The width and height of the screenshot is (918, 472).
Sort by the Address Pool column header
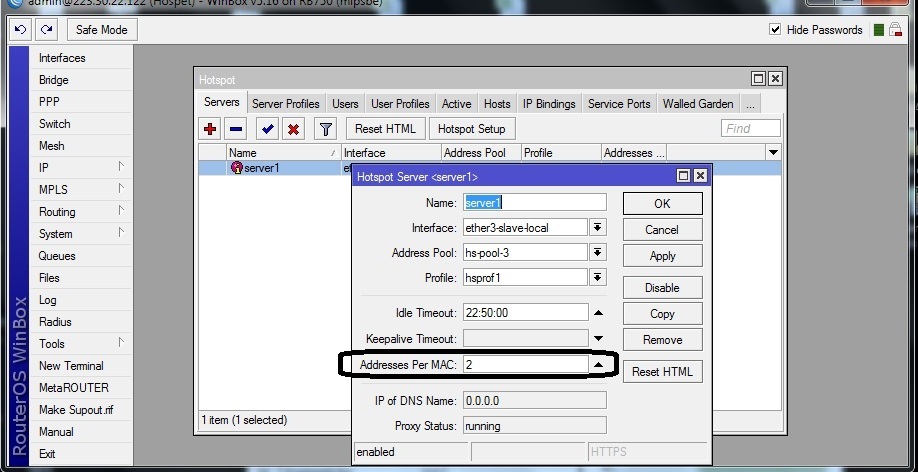click(480, 153)
